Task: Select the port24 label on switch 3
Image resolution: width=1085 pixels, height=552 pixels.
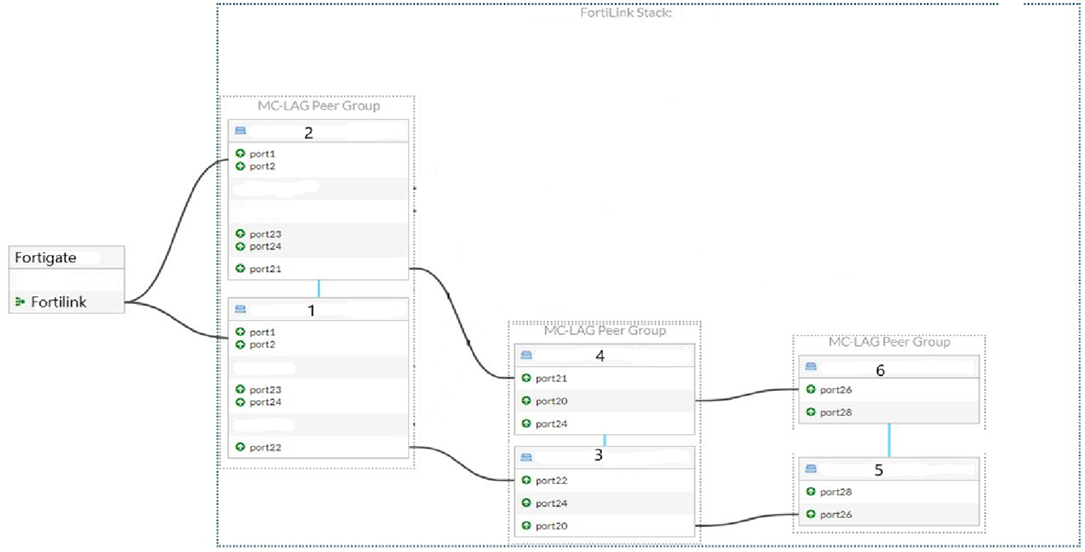Action: [x=551, y=503]
